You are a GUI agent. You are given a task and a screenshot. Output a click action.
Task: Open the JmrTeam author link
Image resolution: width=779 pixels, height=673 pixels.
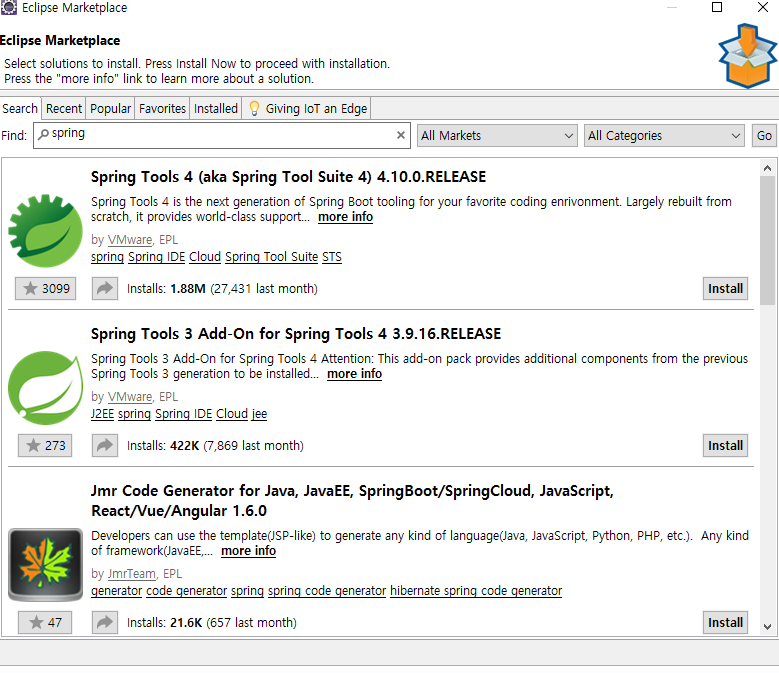tap(132, 574)
